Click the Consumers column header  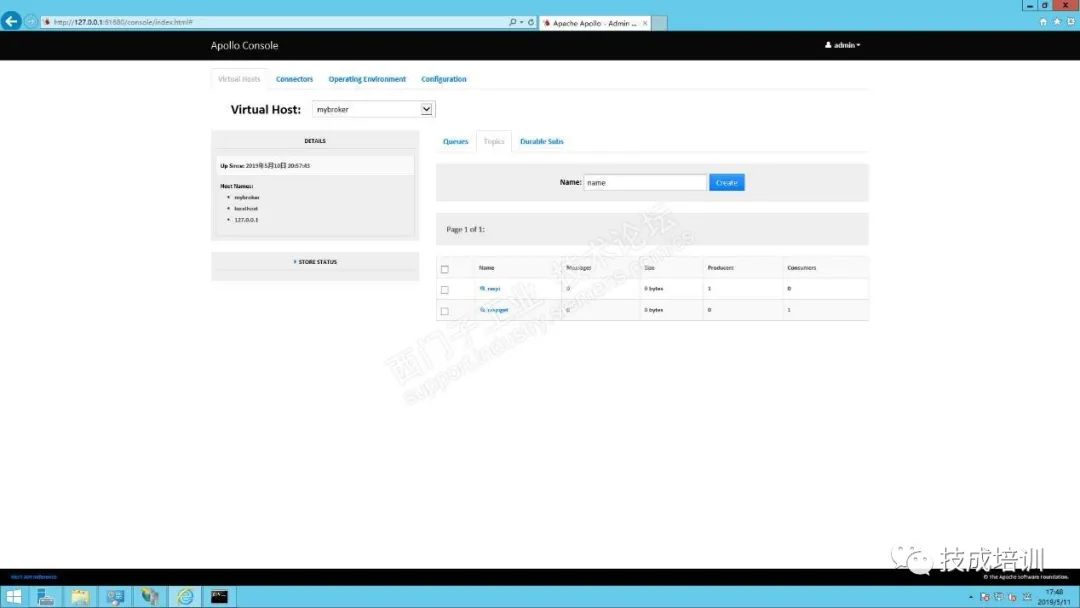pyautogui.click(x=802, y=268)
